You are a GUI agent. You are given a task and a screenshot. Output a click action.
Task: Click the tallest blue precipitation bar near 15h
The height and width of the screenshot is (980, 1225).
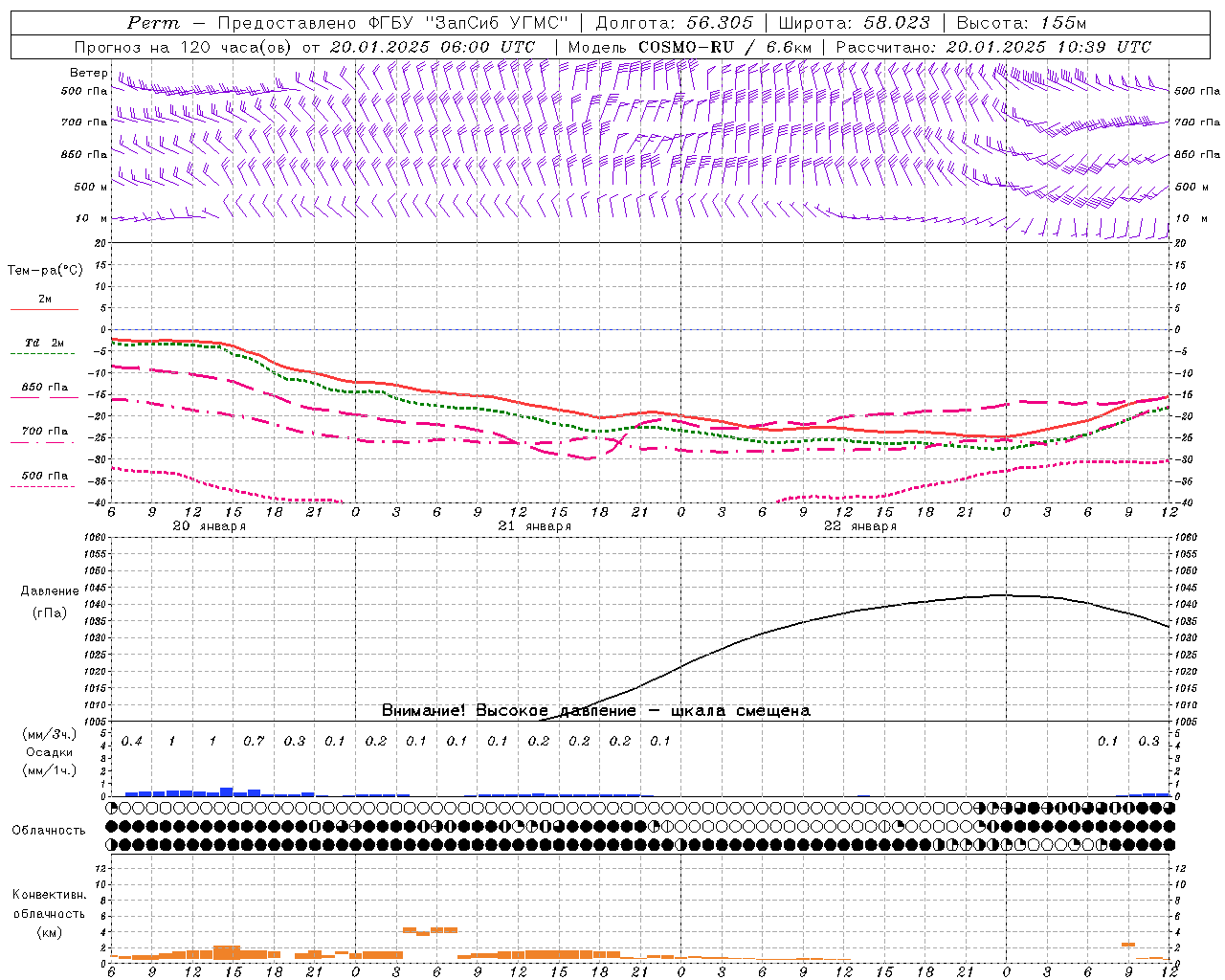227,791
